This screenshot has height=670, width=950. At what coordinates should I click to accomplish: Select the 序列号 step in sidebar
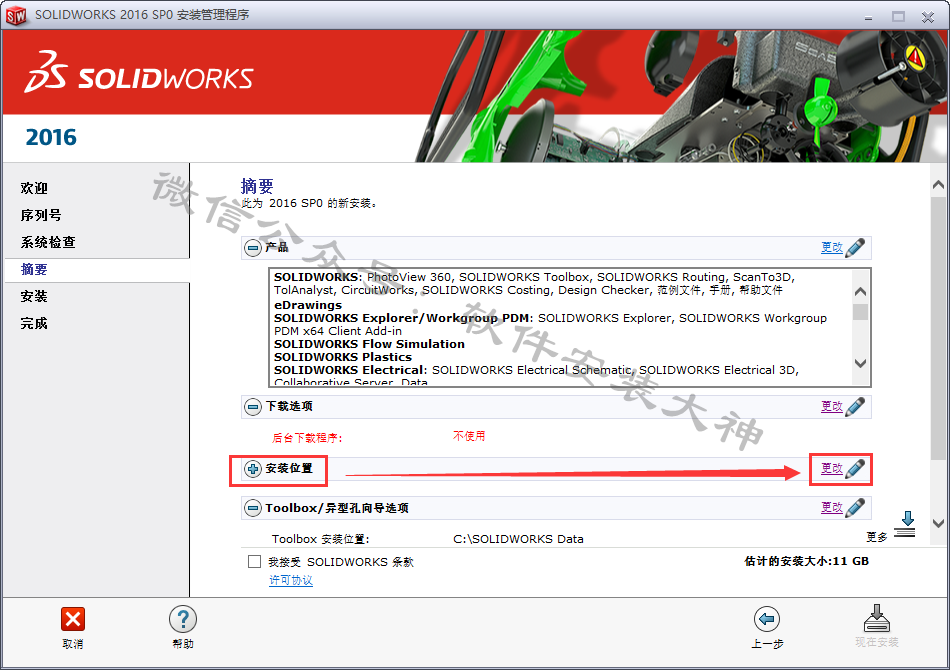click(41, 215)
